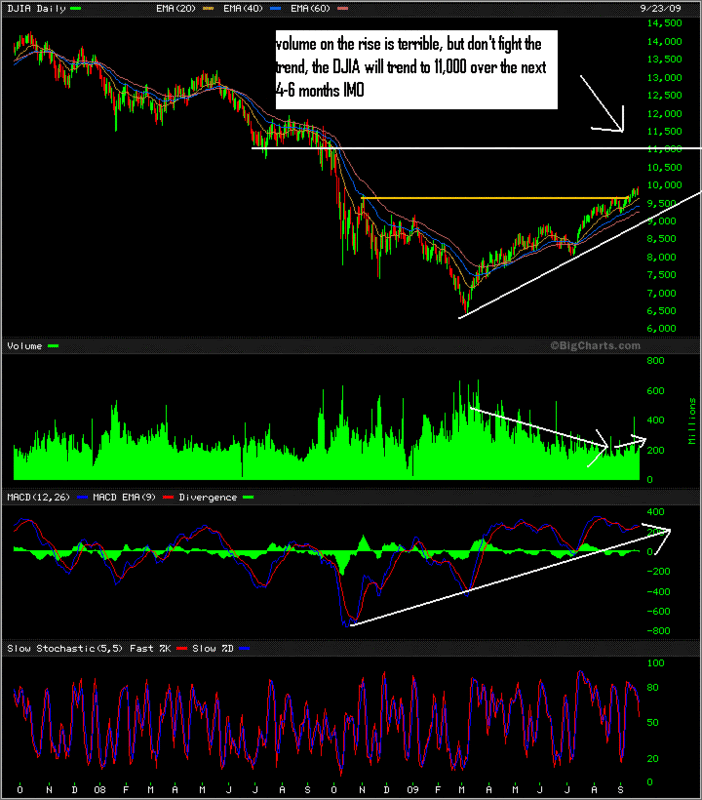Select the EMA(20) legend label
The height and width of the screenshot is (800, 702).
[176, 9]
